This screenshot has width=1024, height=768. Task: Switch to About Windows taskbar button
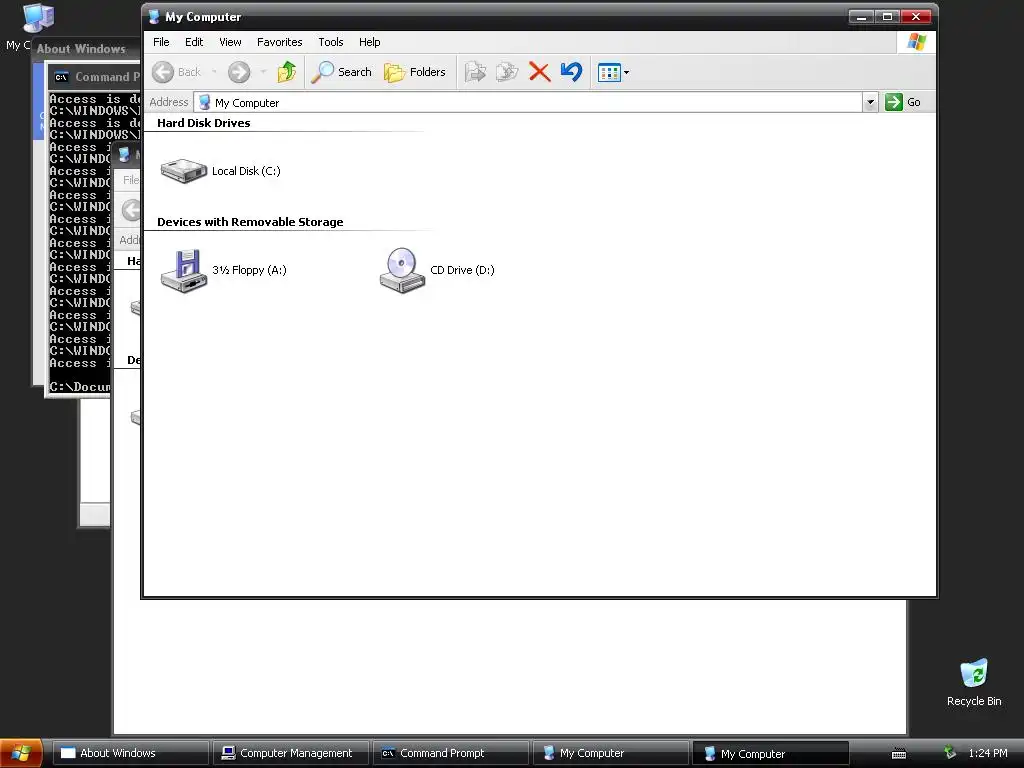point(130,753)
